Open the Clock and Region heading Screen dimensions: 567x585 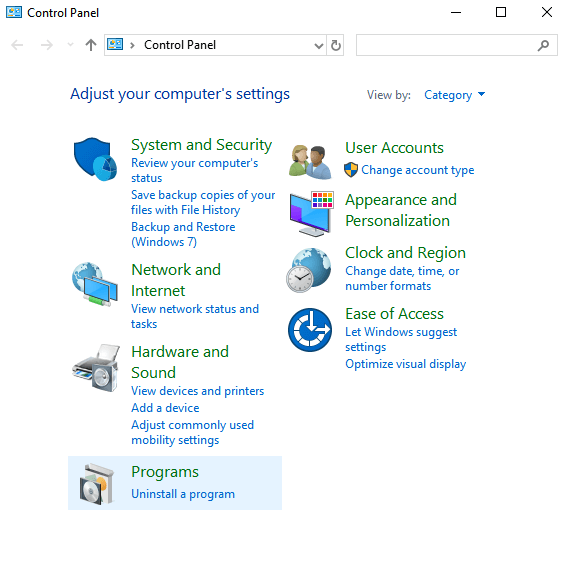pyautogui.click(x=405, y=253)
